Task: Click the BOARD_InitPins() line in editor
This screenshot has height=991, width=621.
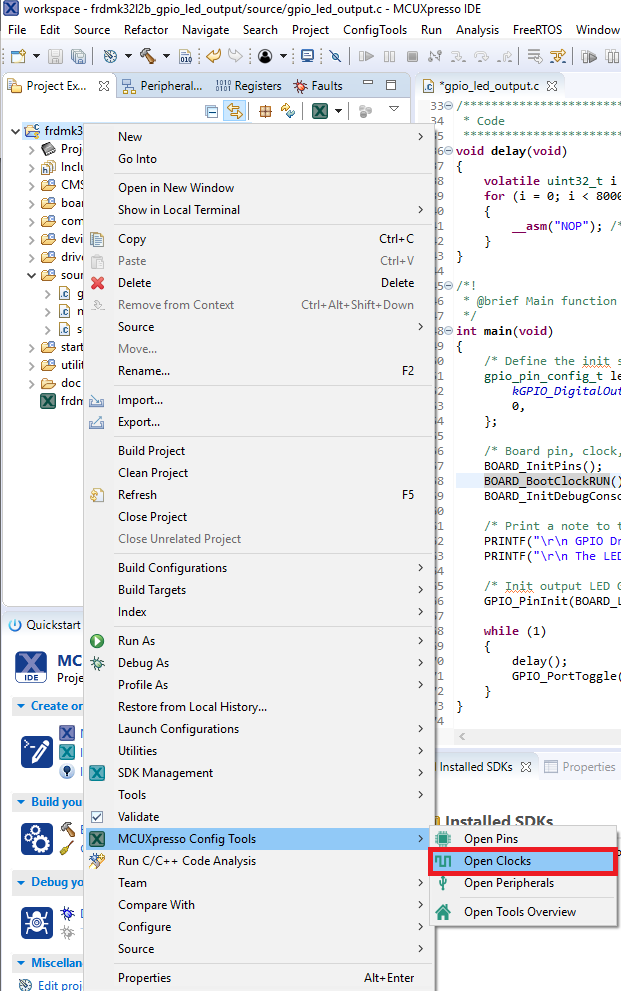Action: [529, 466]
